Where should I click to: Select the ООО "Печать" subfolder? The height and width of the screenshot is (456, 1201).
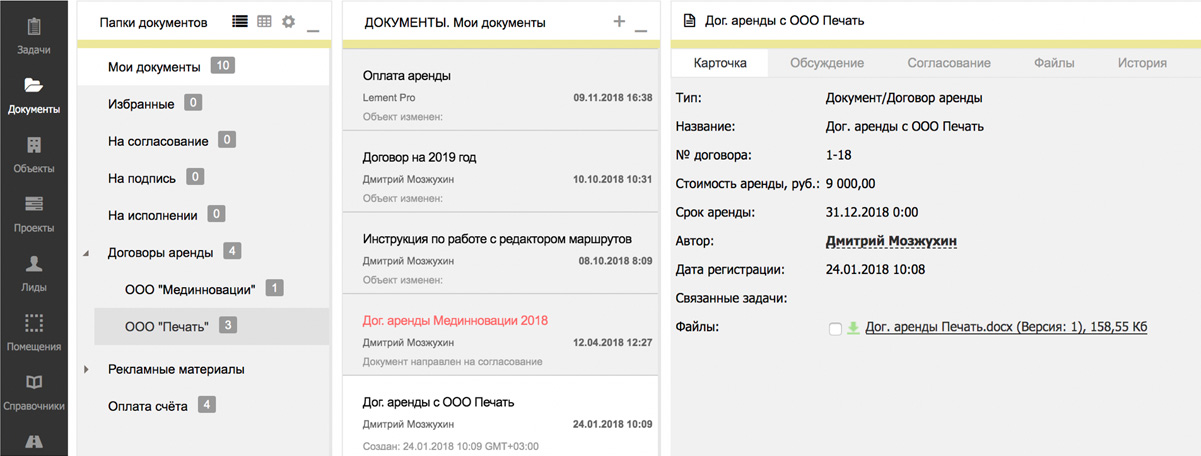(x=211, y=326)
